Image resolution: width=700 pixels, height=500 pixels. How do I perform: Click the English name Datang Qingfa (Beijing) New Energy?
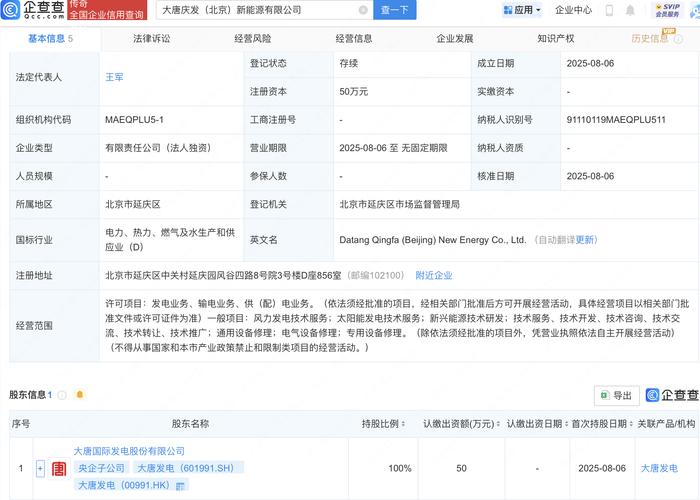coord(433,240)
